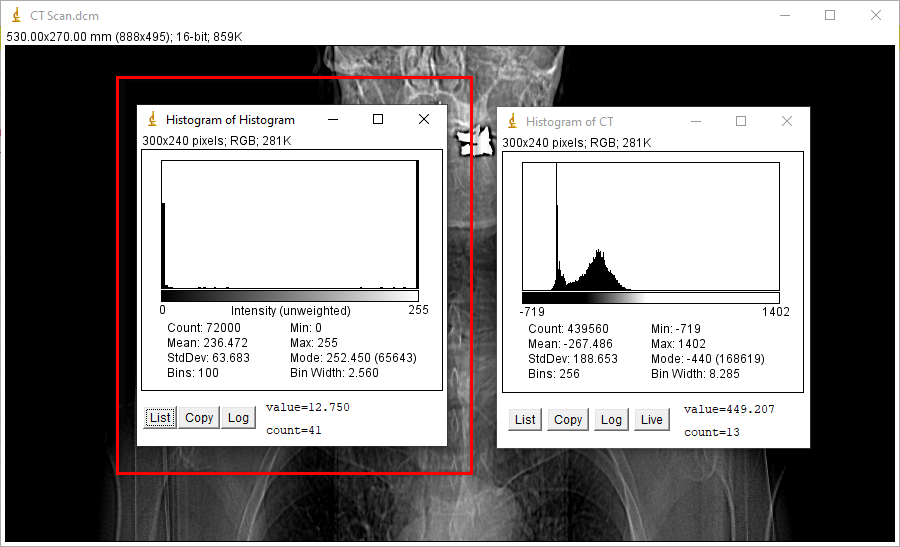The width and height of the screenshot is (900, 547).
Task: Click grayscale gradient bar under Histogram of Histogram plot
Action: tap(290, 296)
